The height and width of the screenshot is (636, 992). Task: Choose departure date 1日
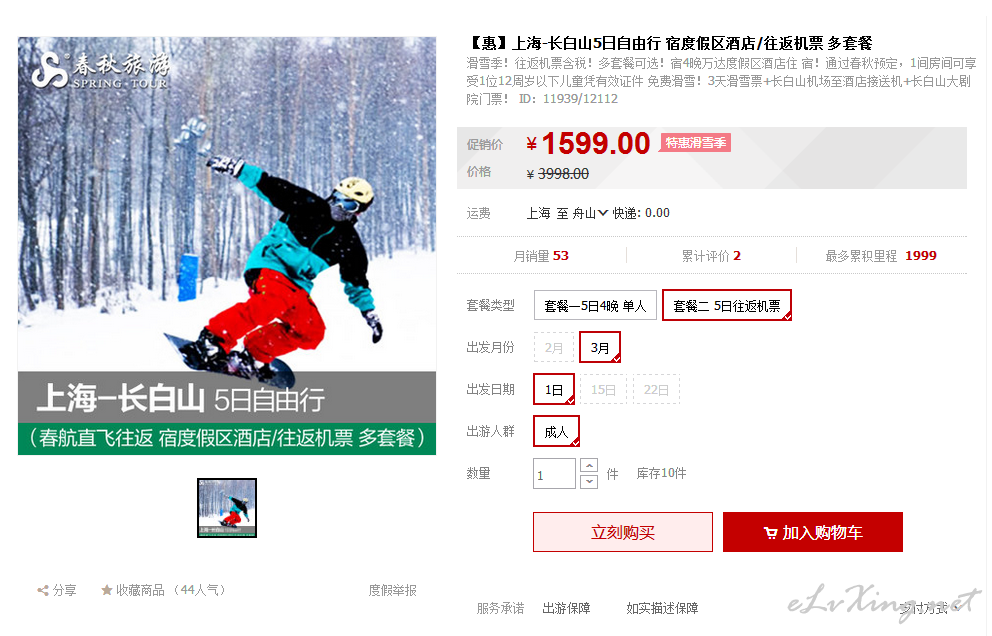554,389
